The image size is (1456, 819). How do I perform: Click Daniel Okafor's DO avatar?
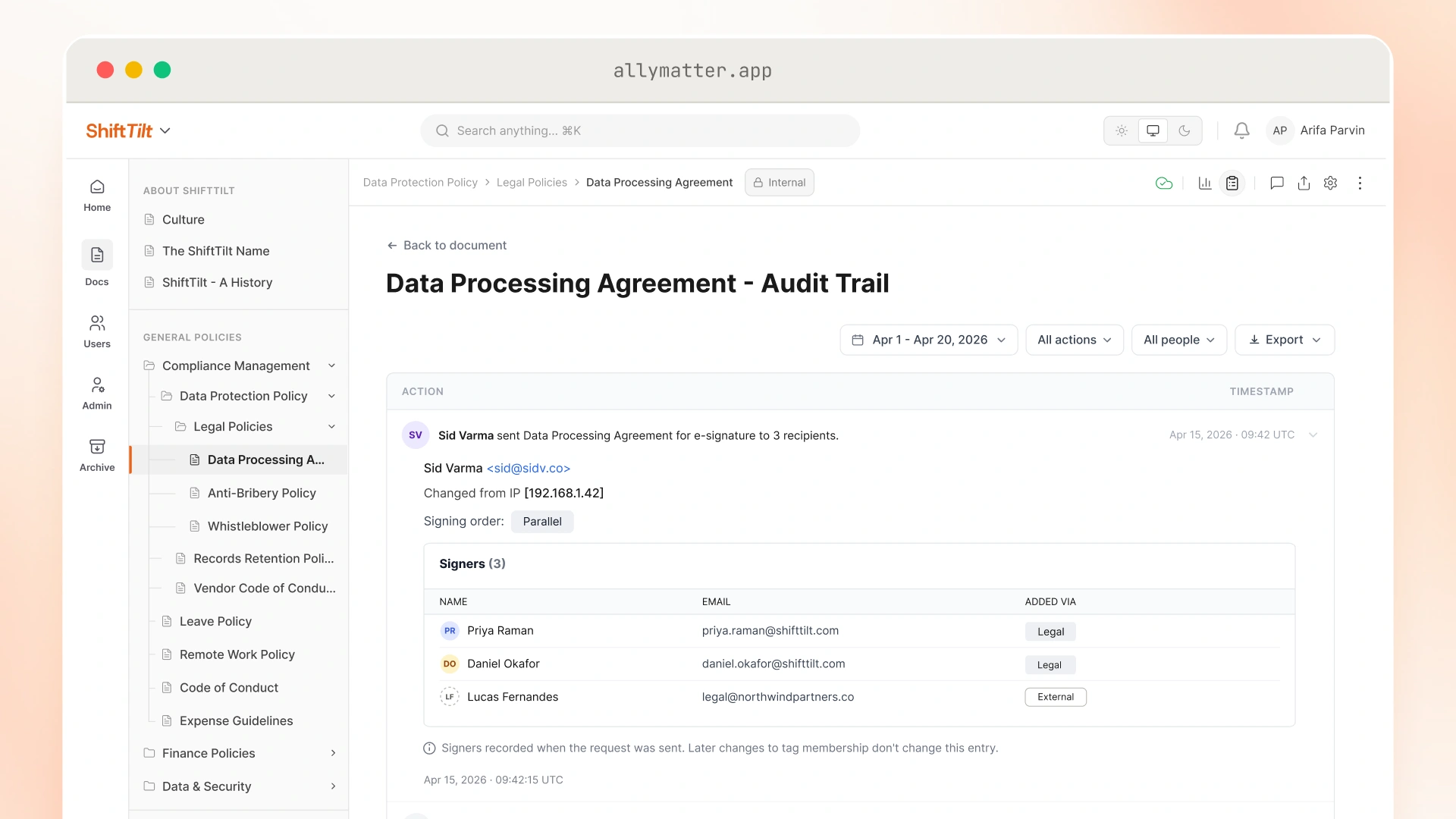pos(450,664)
